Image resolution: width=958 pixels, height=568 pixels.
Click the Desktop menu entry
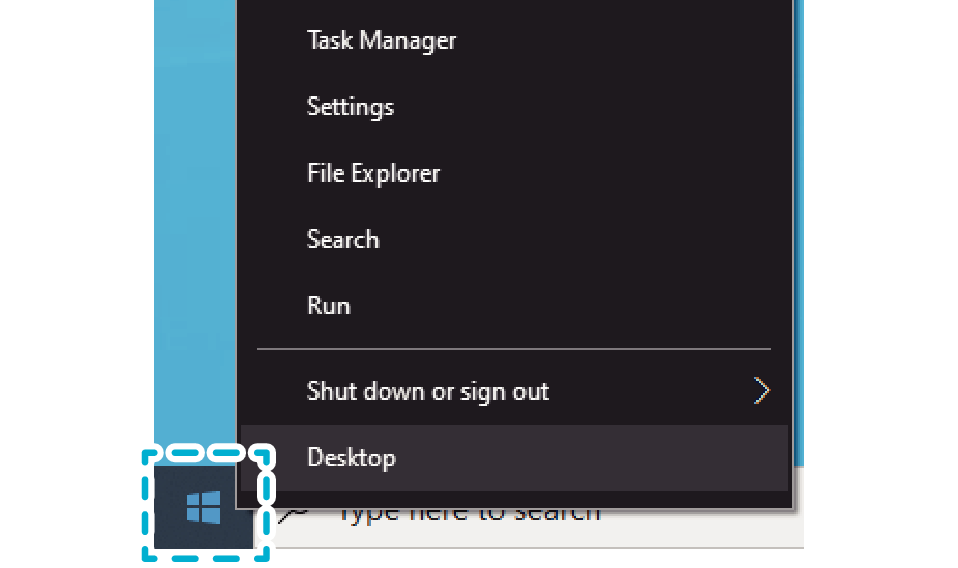pyautogui.click(x=351, y=458)
